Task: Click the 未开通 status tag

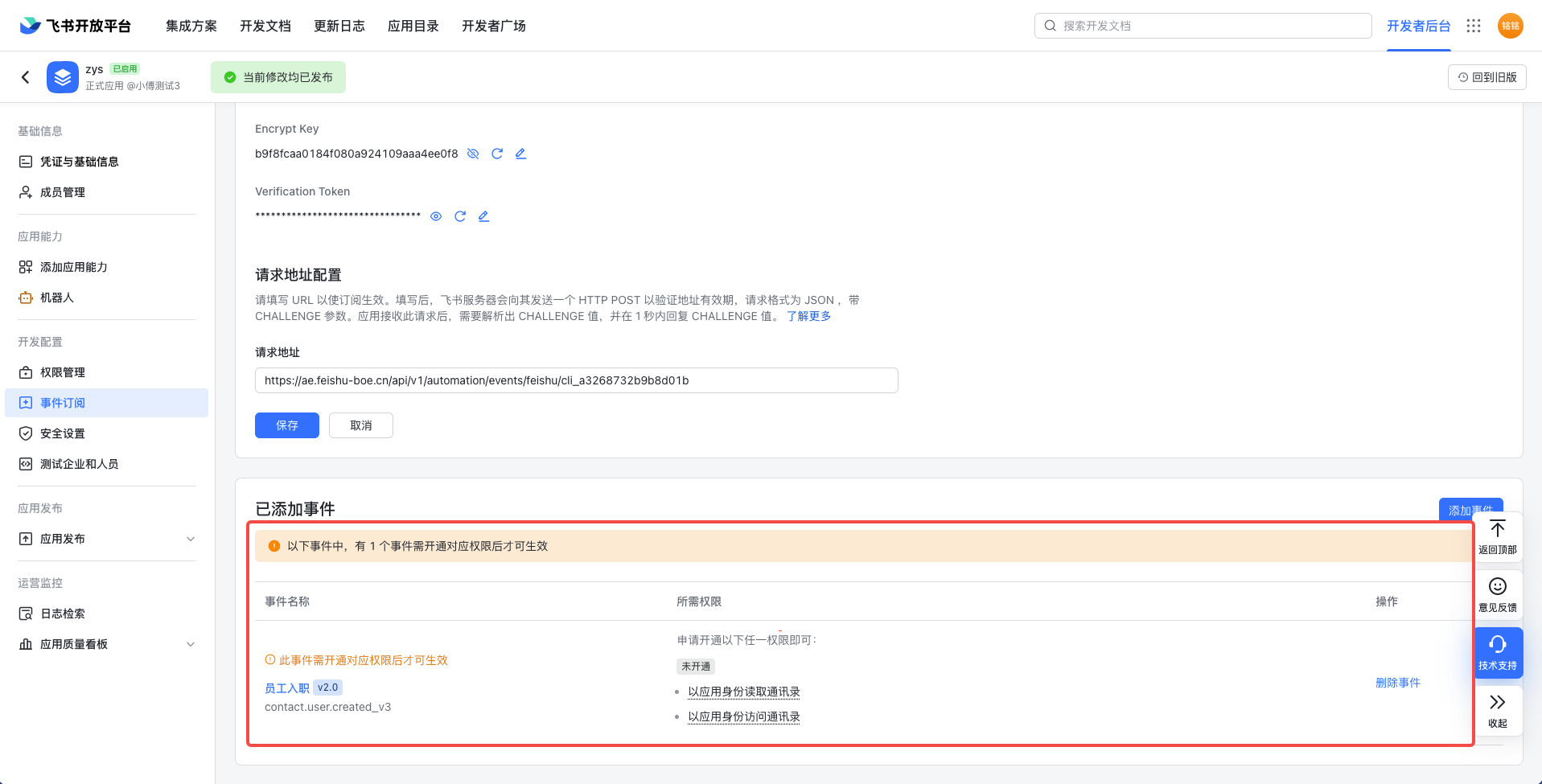Action: 696,666
